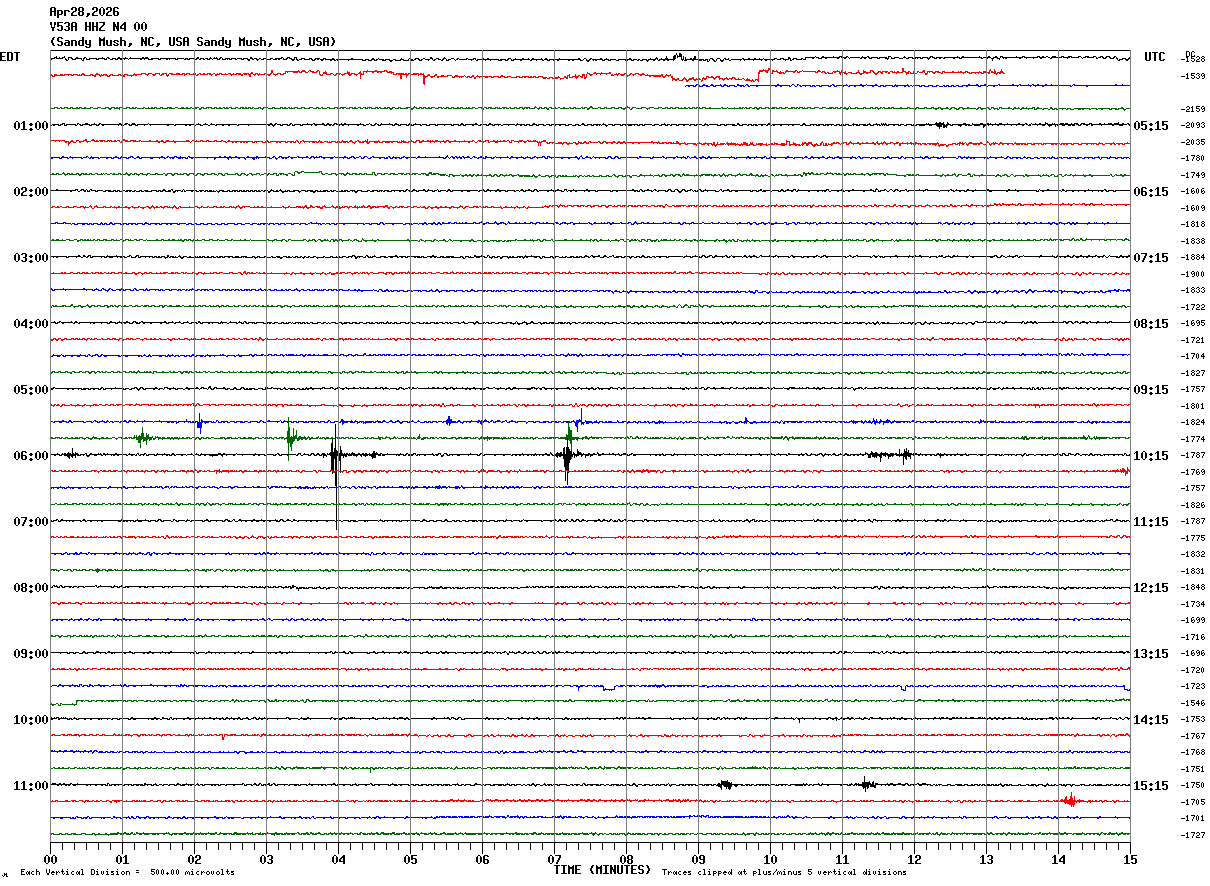Viewport: 1210px width, 886px height.
Task: Click the UTC label "11:15"
Action: pos(1151,522)
